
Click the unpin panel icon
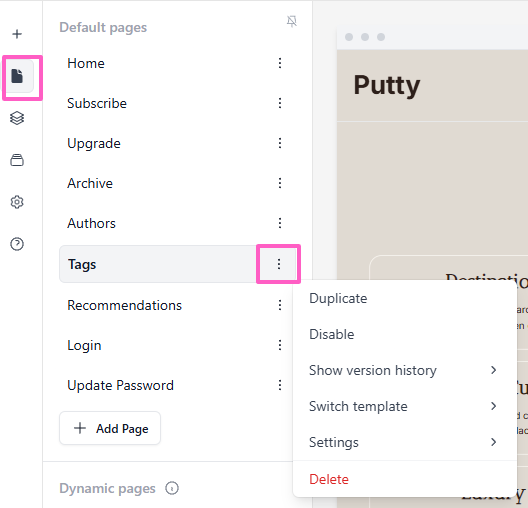click(292, 22)
